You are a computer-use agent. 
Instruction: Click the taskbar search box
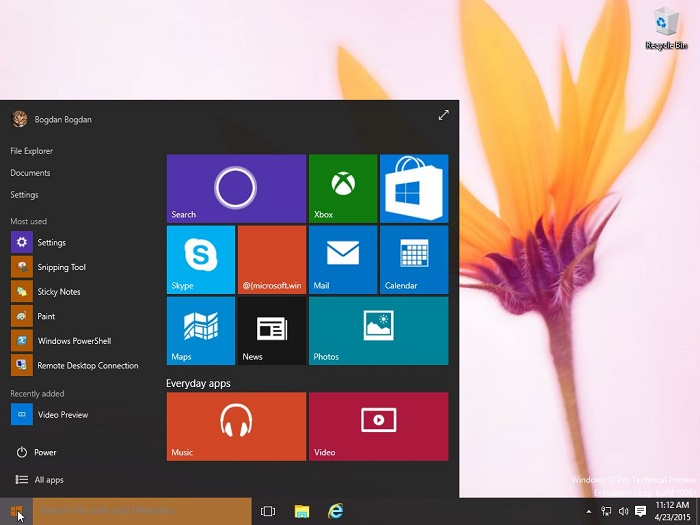142,511
